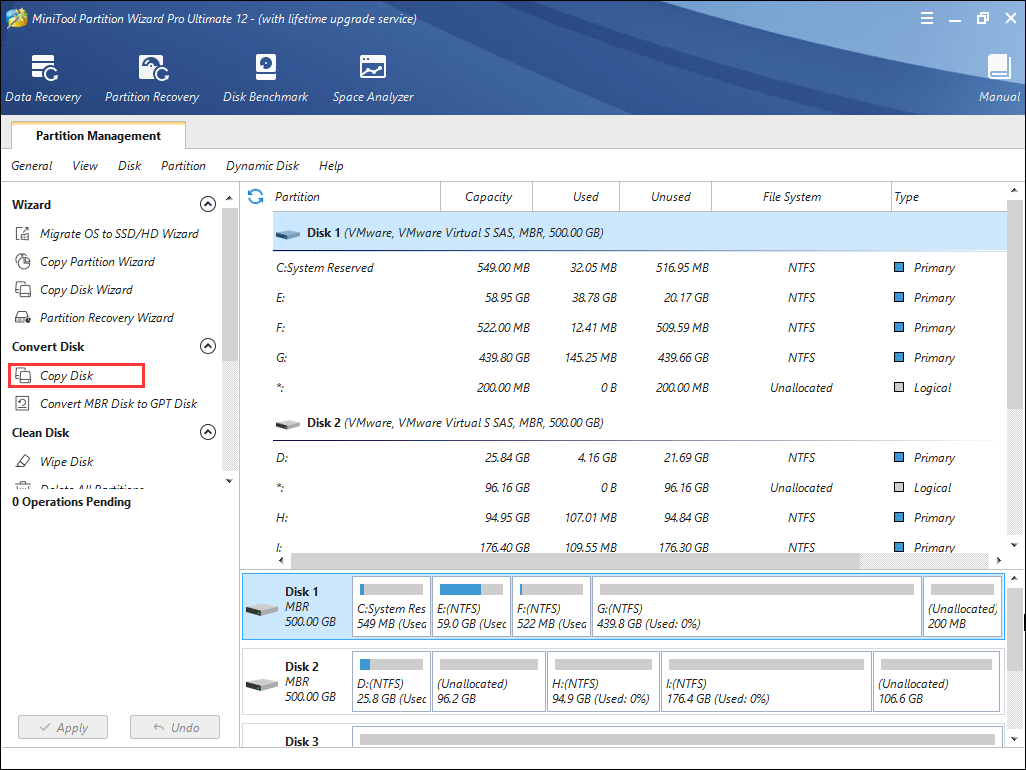Screen dimensions: 1026x770
Task: Select the H:(NTFS) block in the disk map
Action: tap(603, 681)
